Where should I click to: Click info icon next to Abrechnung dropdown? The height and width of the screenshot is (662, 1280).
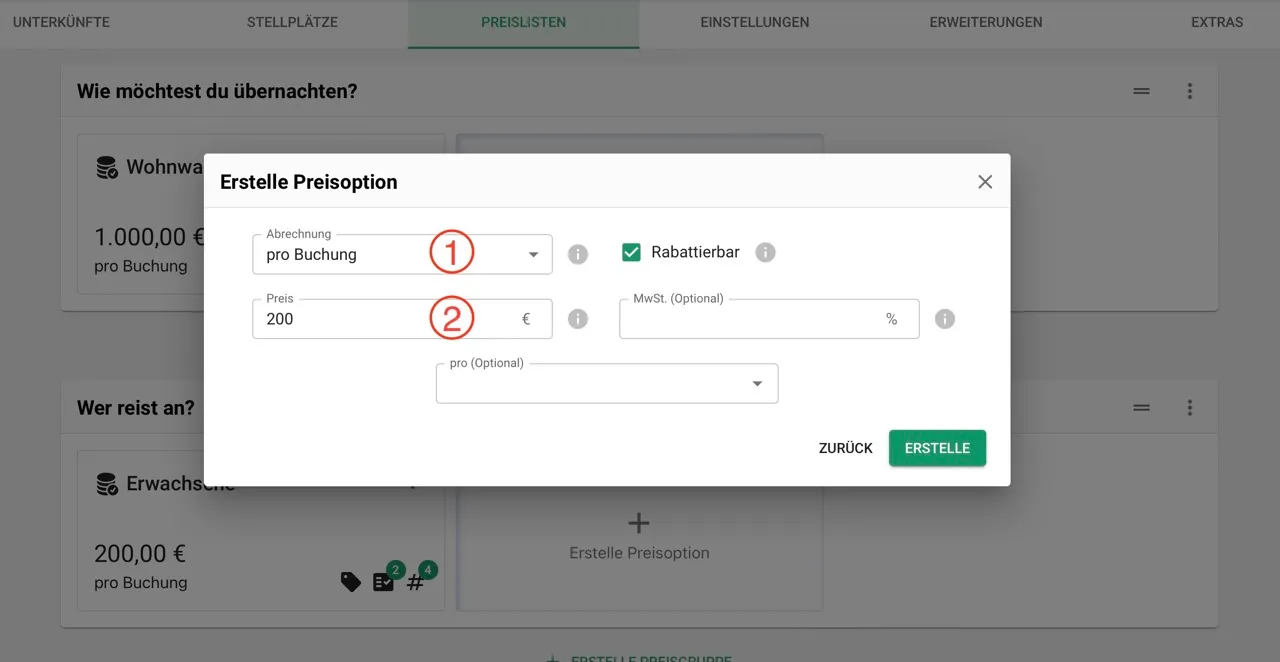coord(578,254)
